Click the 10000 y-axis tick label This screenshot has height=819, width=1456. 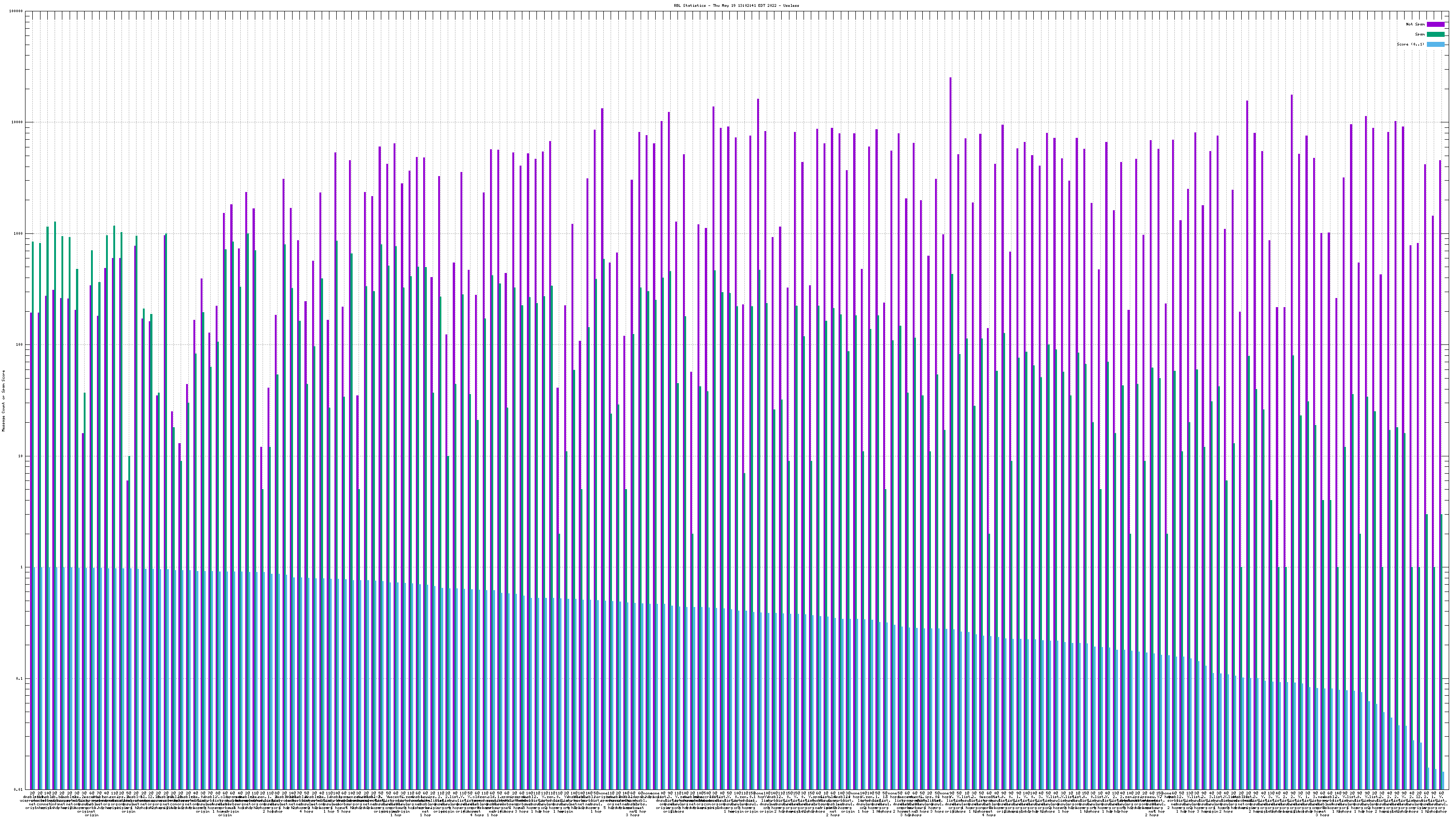click(18, 123)
